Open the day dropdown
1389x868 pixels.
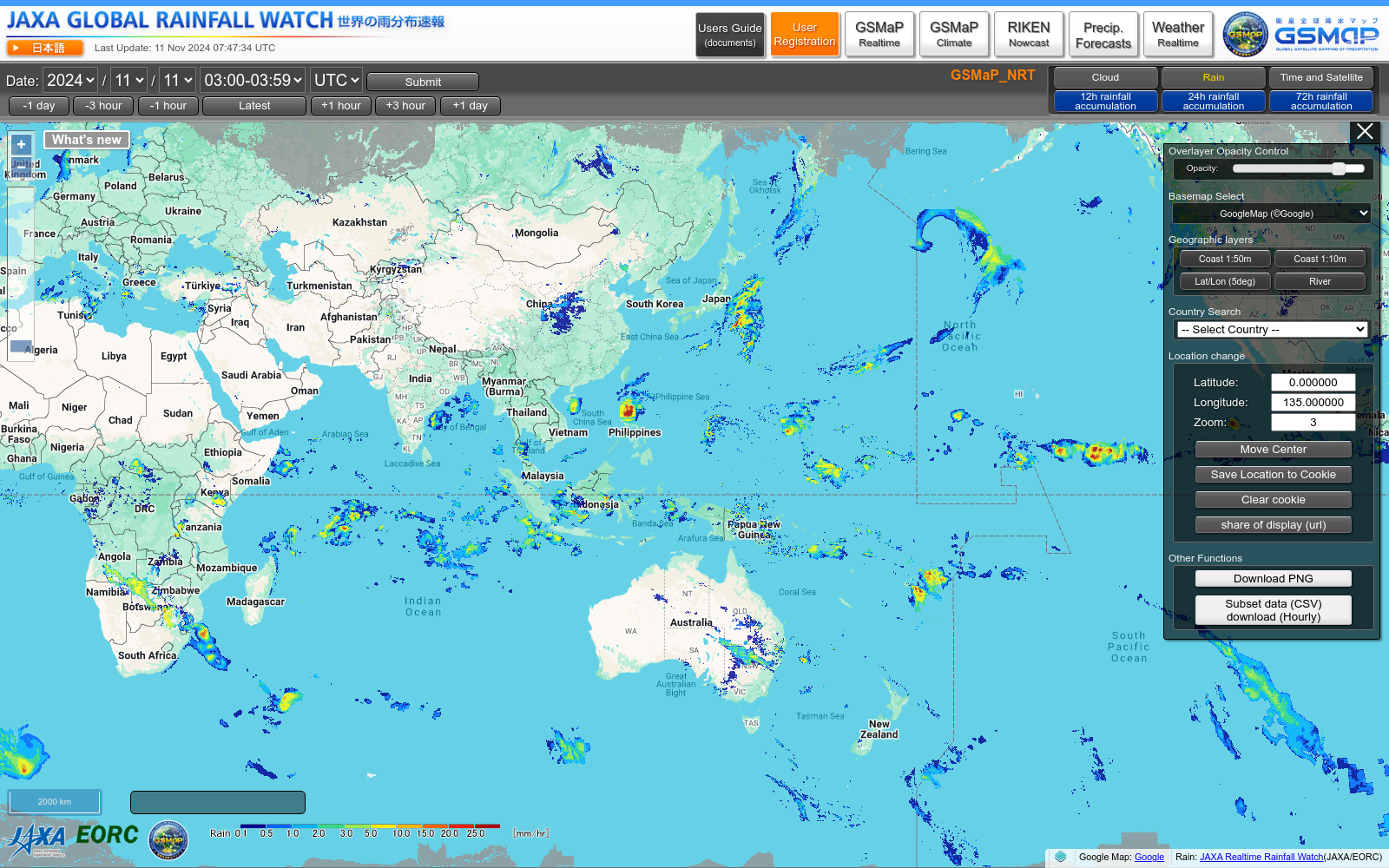(178, 81)
